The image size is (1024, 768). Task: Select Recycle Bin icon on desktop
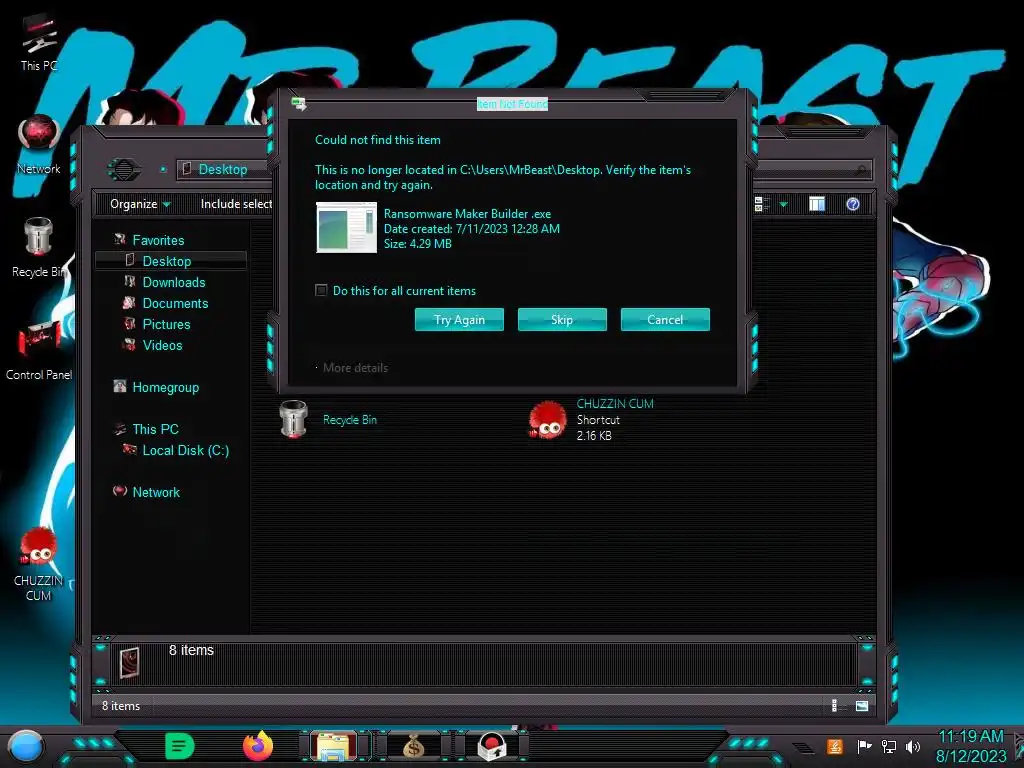[x=39, y=247]
